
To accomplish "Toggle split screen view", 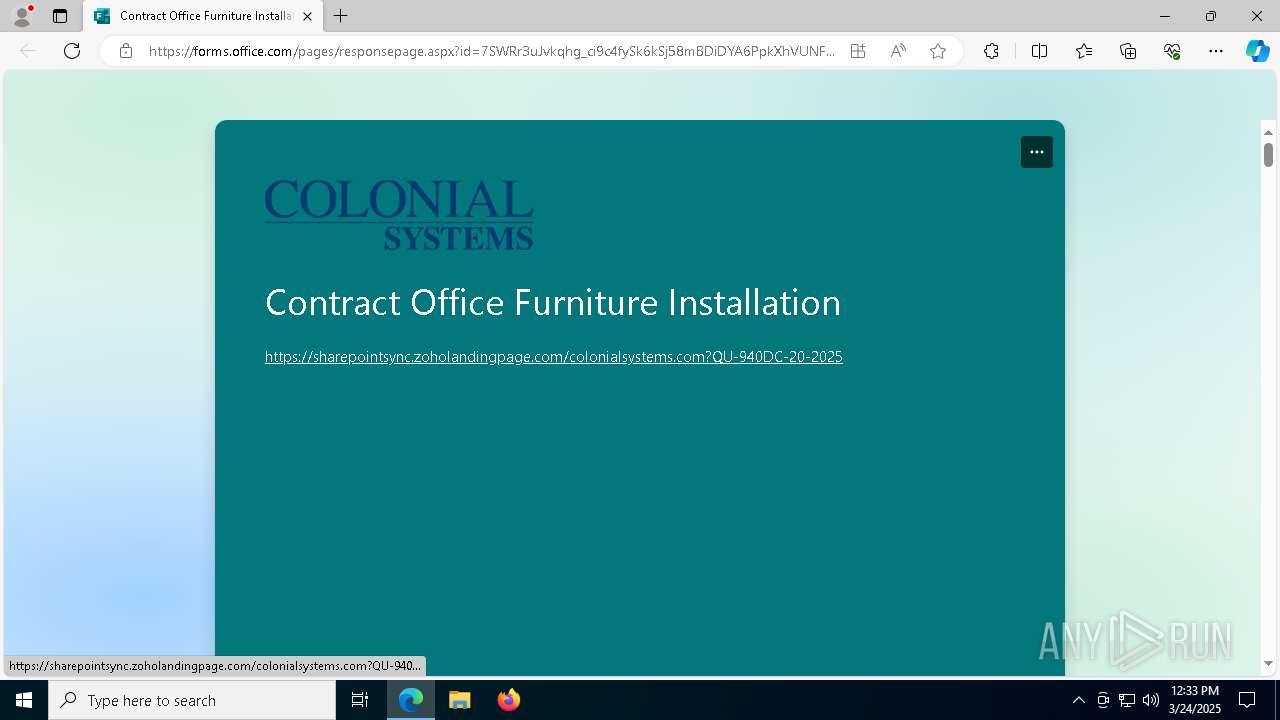I will point(1039,51).
